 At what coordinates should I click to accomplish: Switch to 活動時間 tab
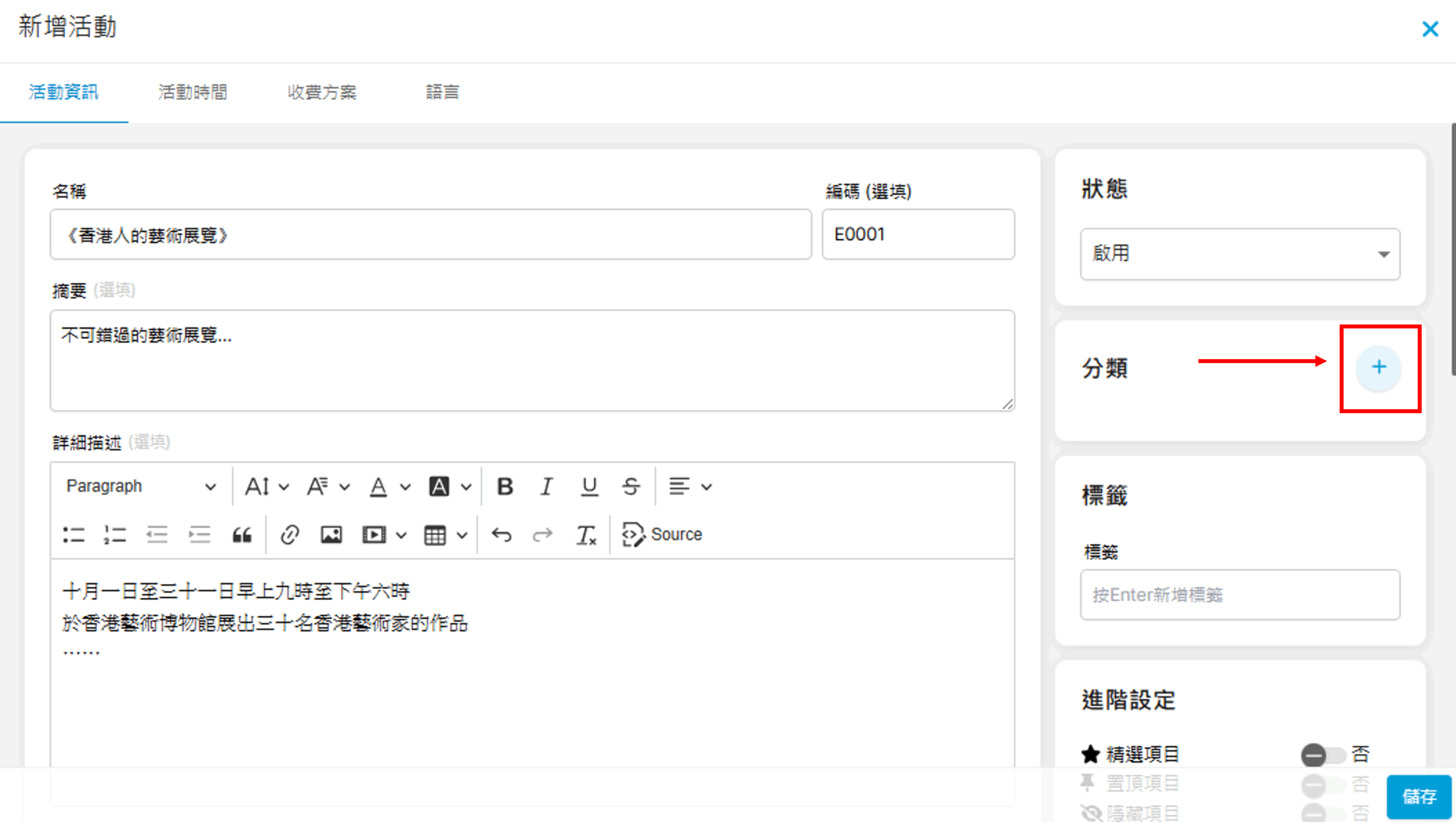point(193,92)
